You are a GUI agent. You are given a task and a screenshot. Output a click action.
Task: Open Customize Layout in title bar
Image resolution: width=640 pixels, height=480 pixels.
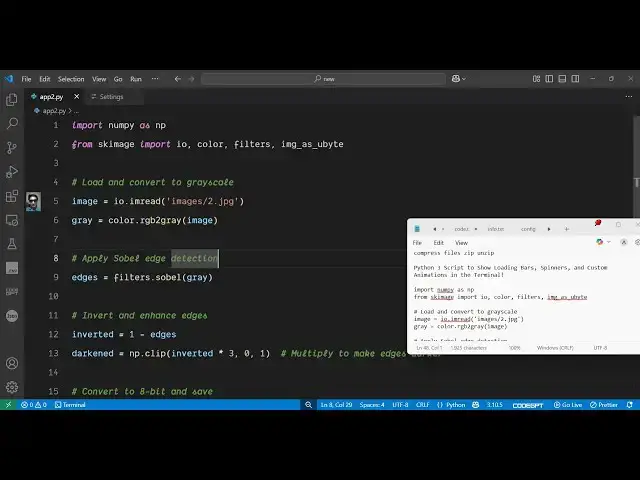[x=536, y=79]
